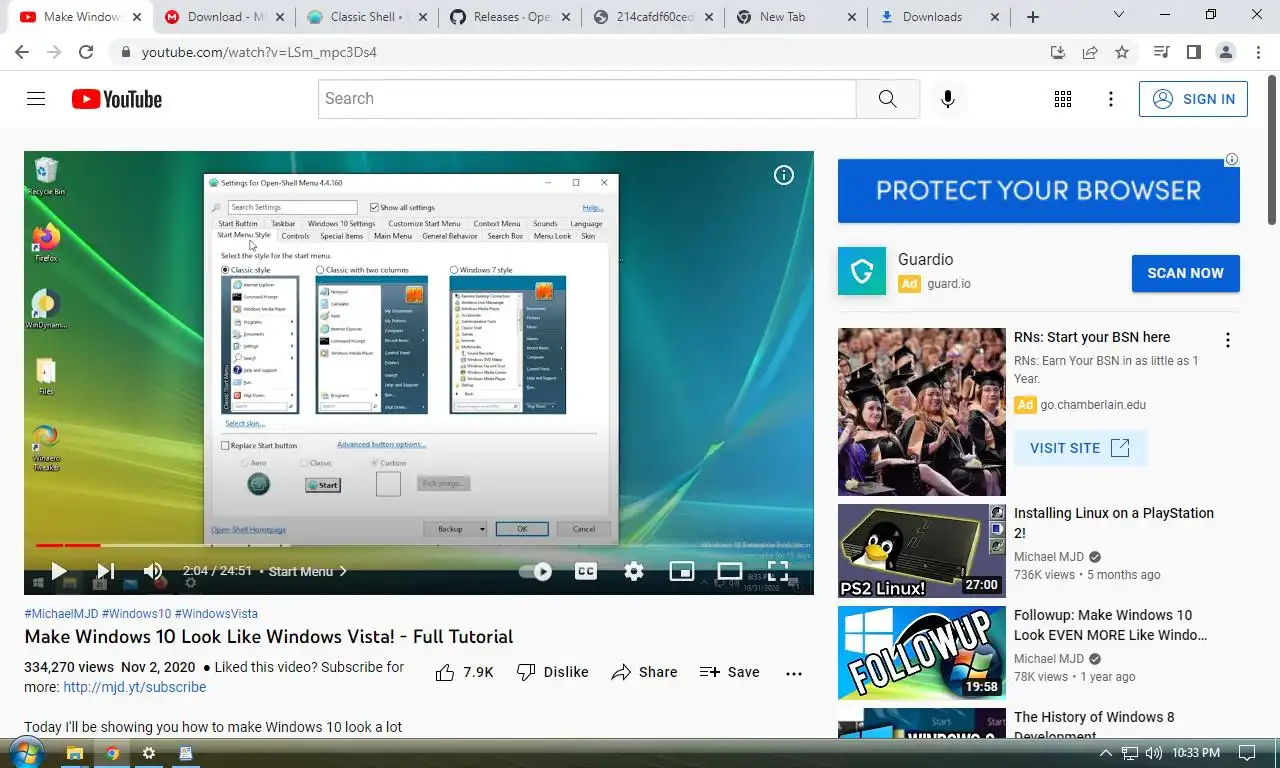Click the address bar URL

pos(259,52)
